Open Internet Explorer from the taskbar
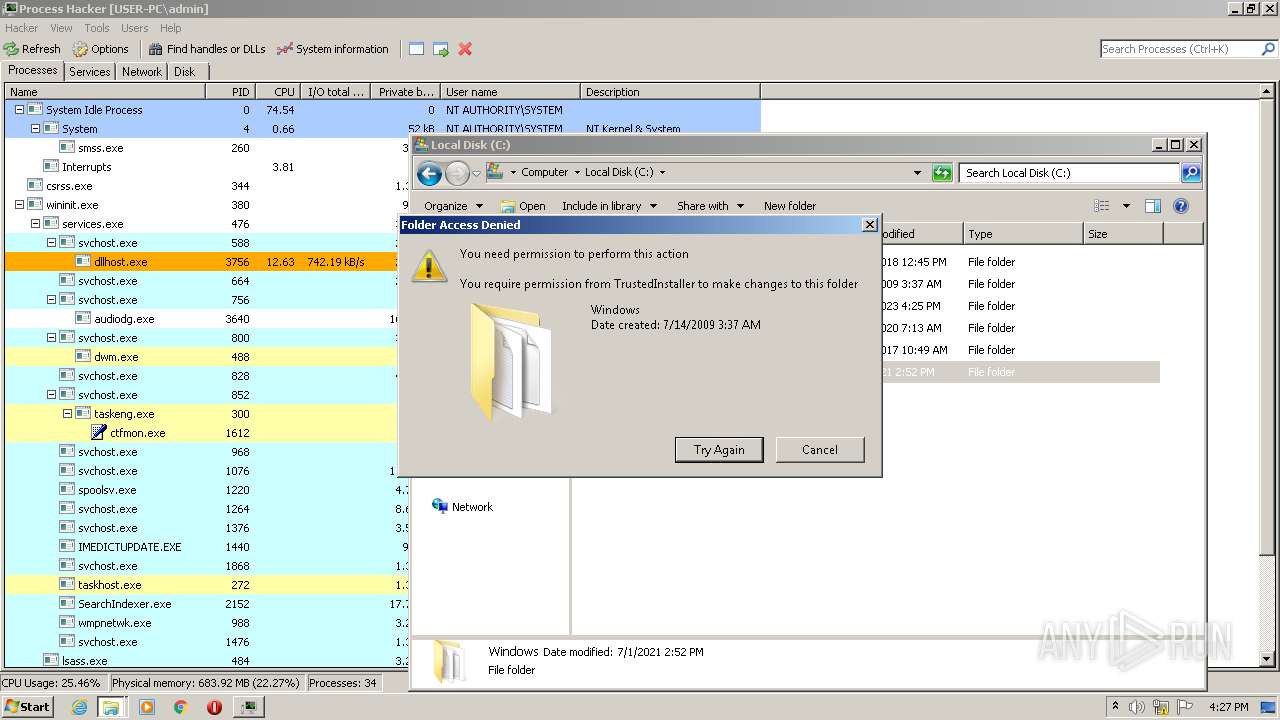The image size is (1280, 720). [80, 707]
